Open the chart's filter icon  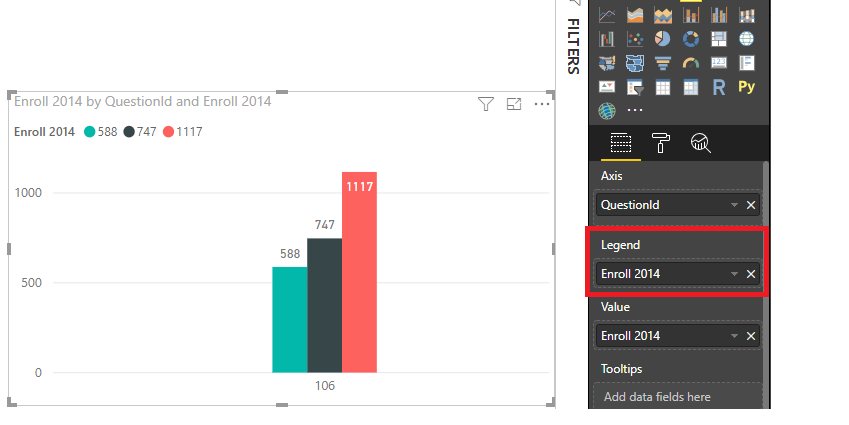click(486, 104)
